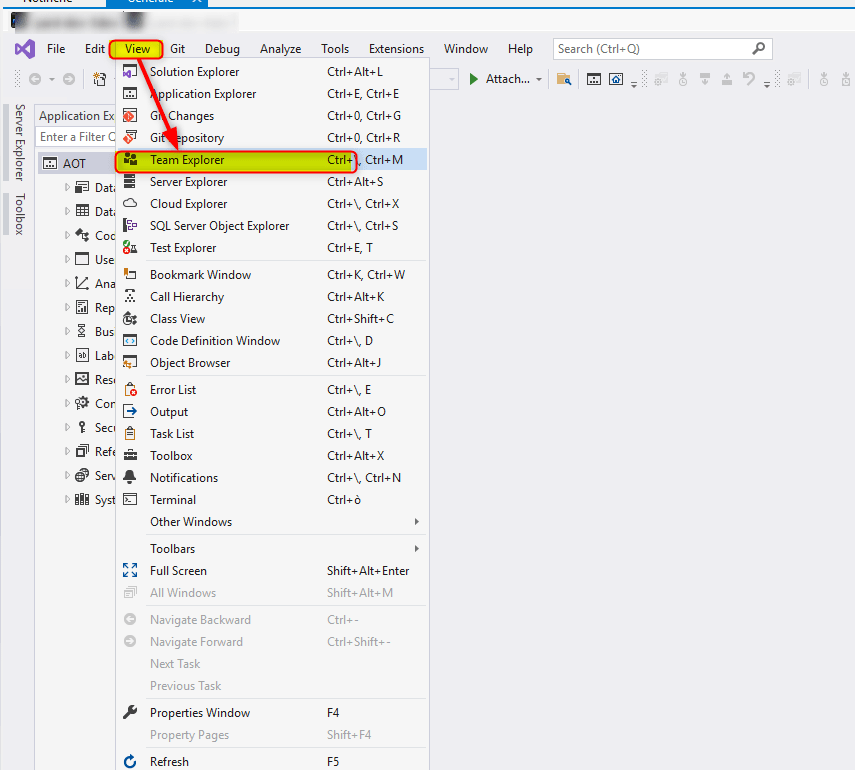Click the Properties Window wrench icon
The height and width of the screenshot is (770, 855).
pyautogui.click(x=130, y=713)
